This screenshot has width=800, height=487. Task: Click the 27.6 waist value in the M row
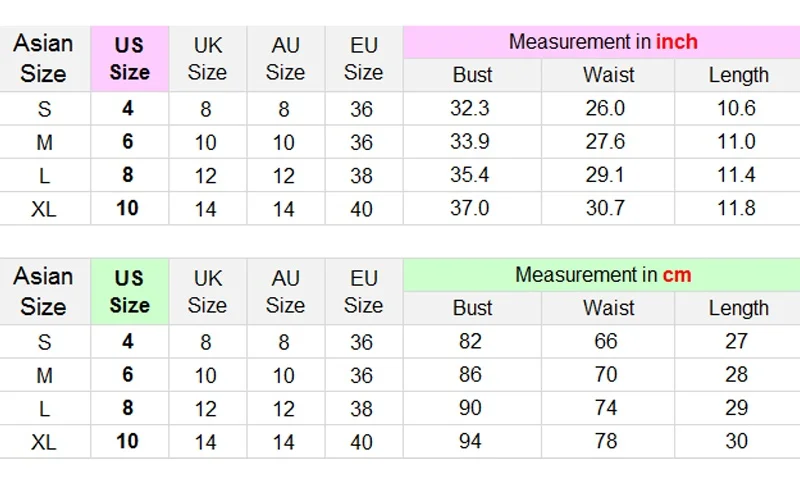coord(605,141)
